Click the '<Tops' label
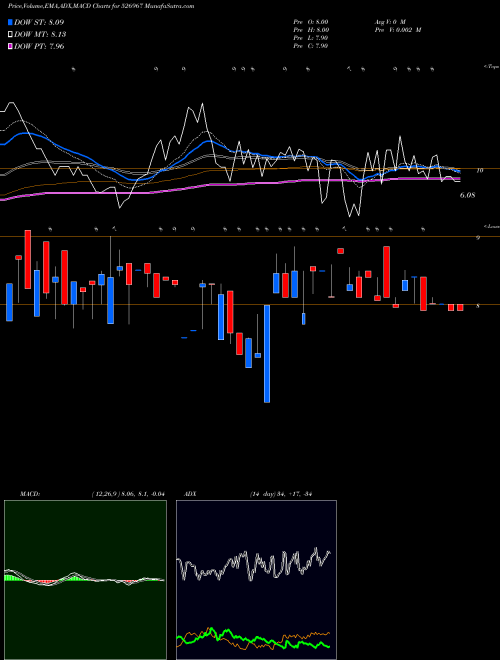 [491, 67]
